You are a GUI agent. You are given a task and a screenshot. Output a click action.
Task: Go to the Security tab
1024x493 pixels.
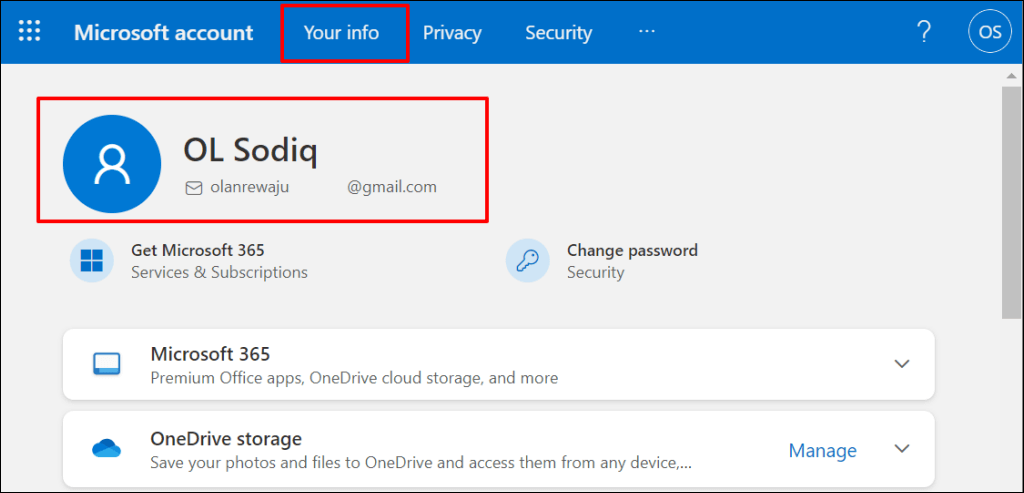click(x=558, y=33)
